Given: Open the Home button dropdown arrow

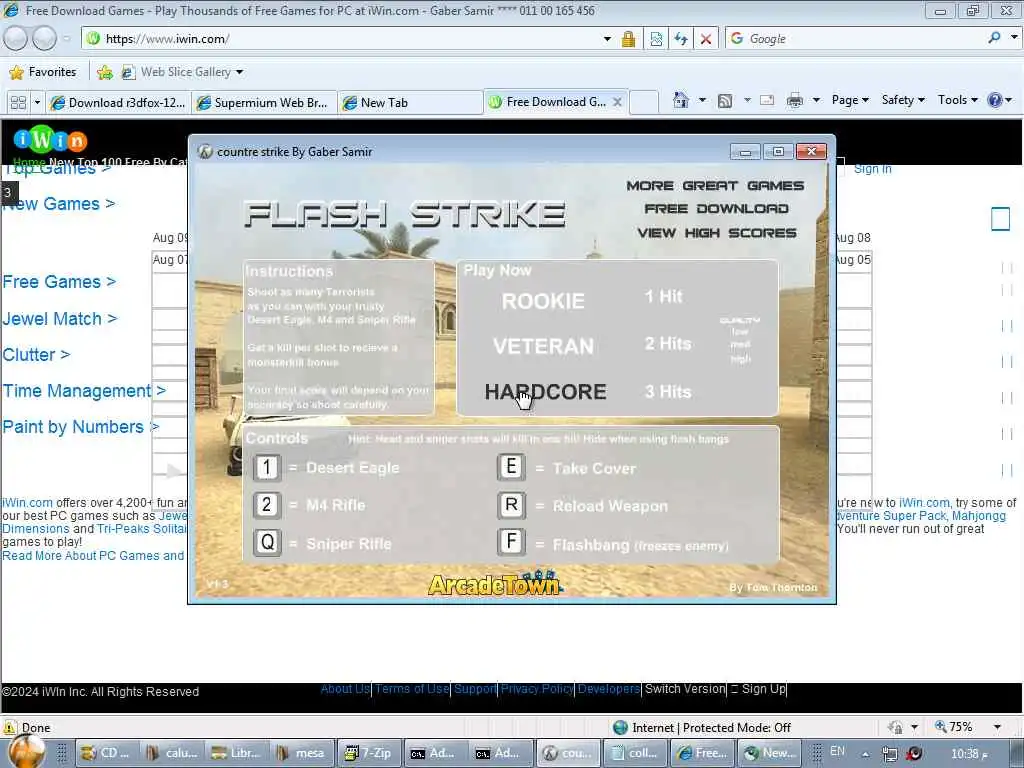Looking at the screenshot, I should [702, 101].
